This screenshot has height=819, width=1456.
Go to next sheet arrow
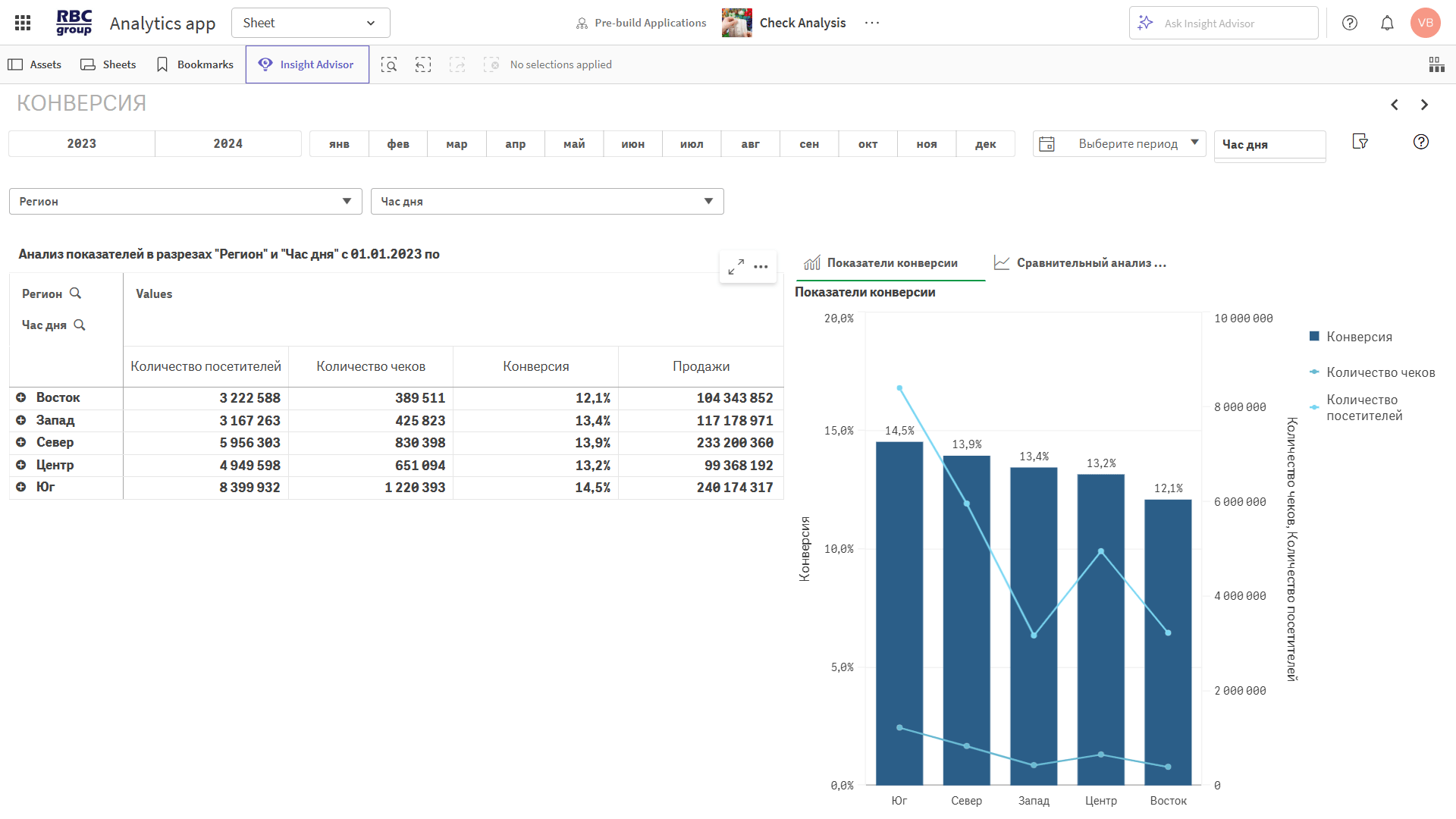coord(1424,105)
